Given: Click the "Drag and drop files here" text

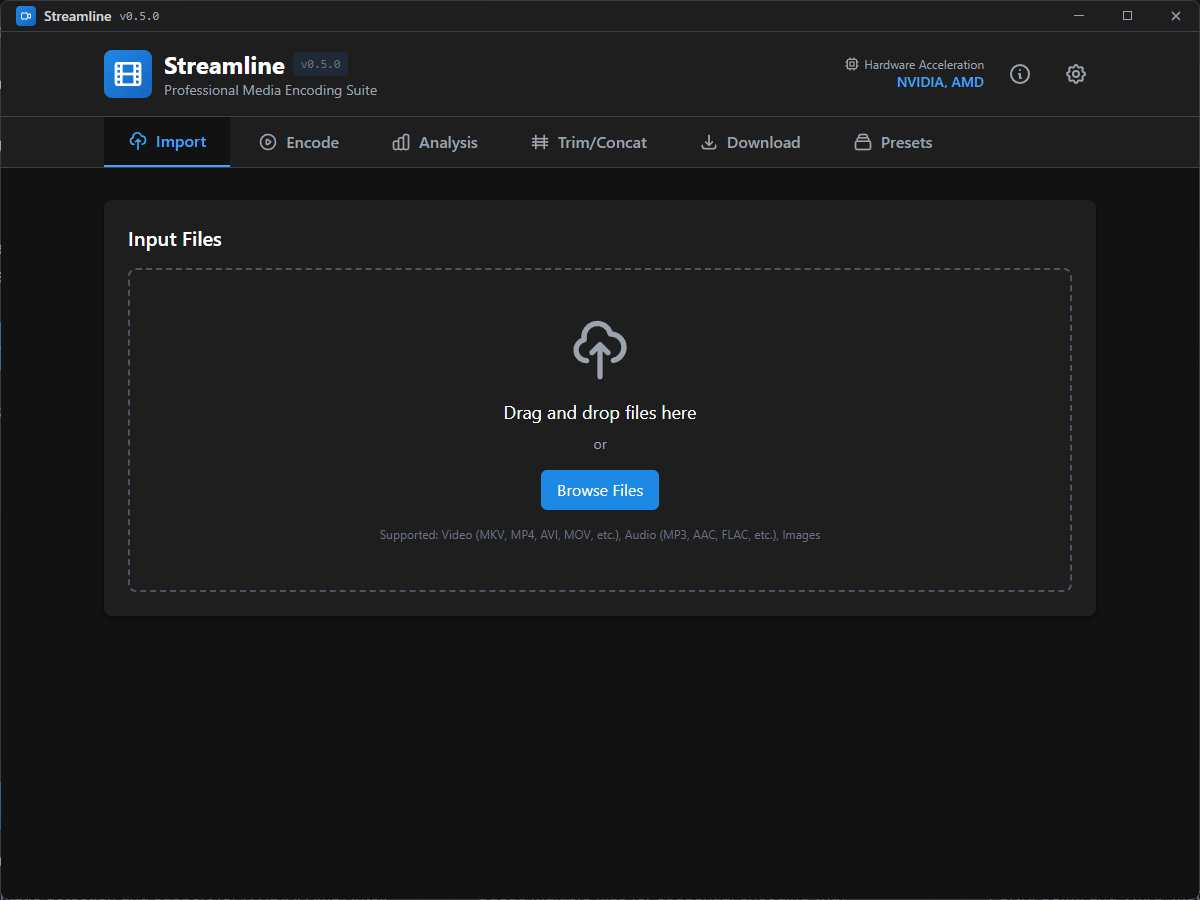Looking at the screenshot, I should [x=600, y=413].
